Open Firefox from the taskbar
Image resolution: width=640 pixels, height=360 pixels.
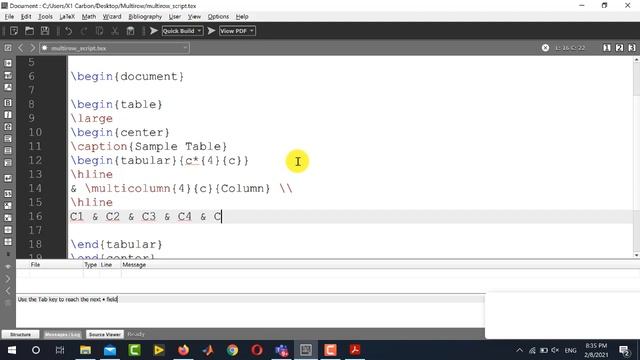pyautogui.click(x=183, y=350)
